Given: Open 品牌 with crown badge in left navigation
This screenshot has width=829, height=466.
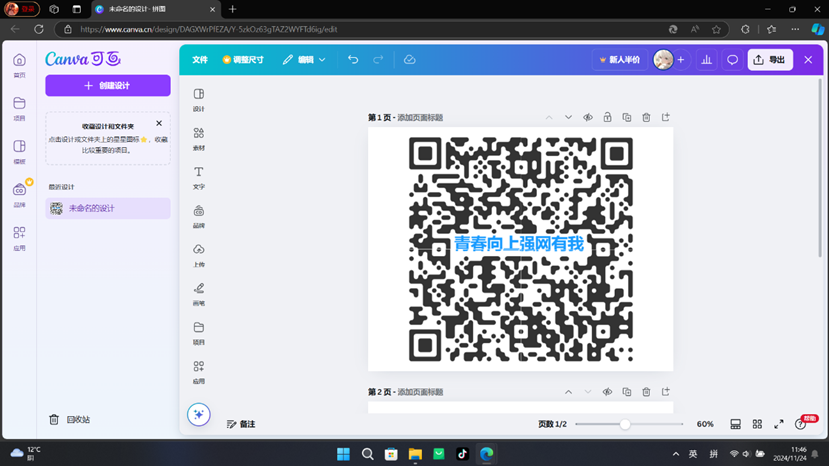Looking at the screenshot, I should point(20,195).
